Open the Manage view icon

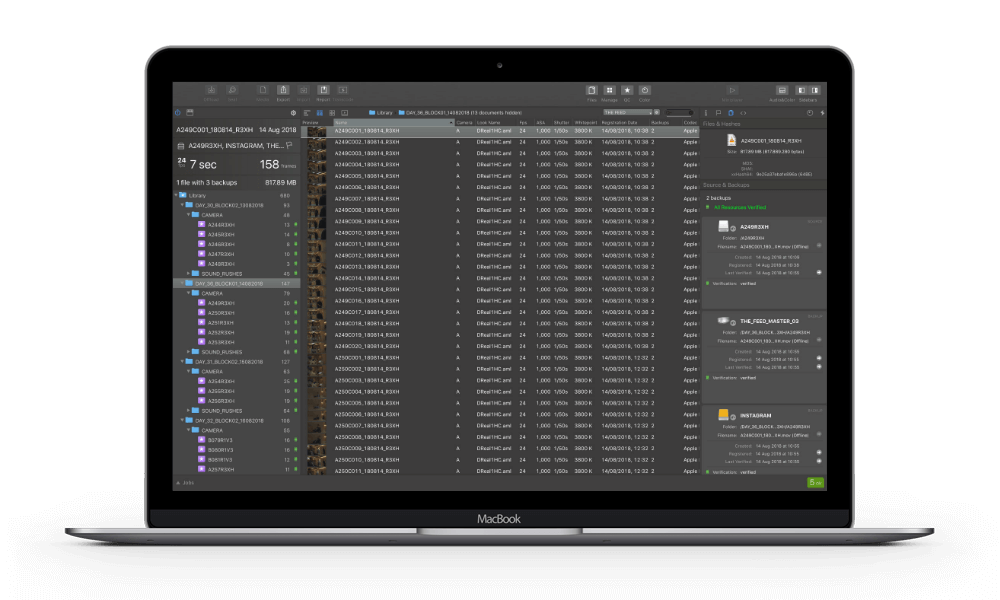(609, 91)
